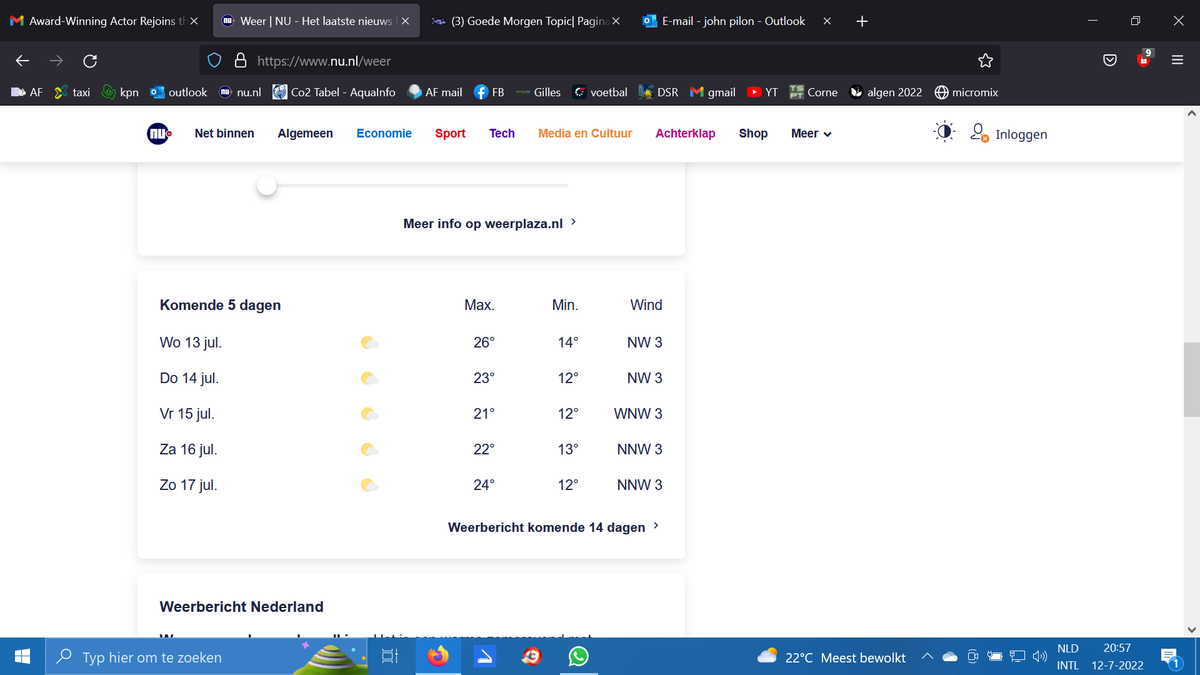The image size is (1200, 675).
Task: Switch to Goede Morgen Topic tab
Action: 527,20
